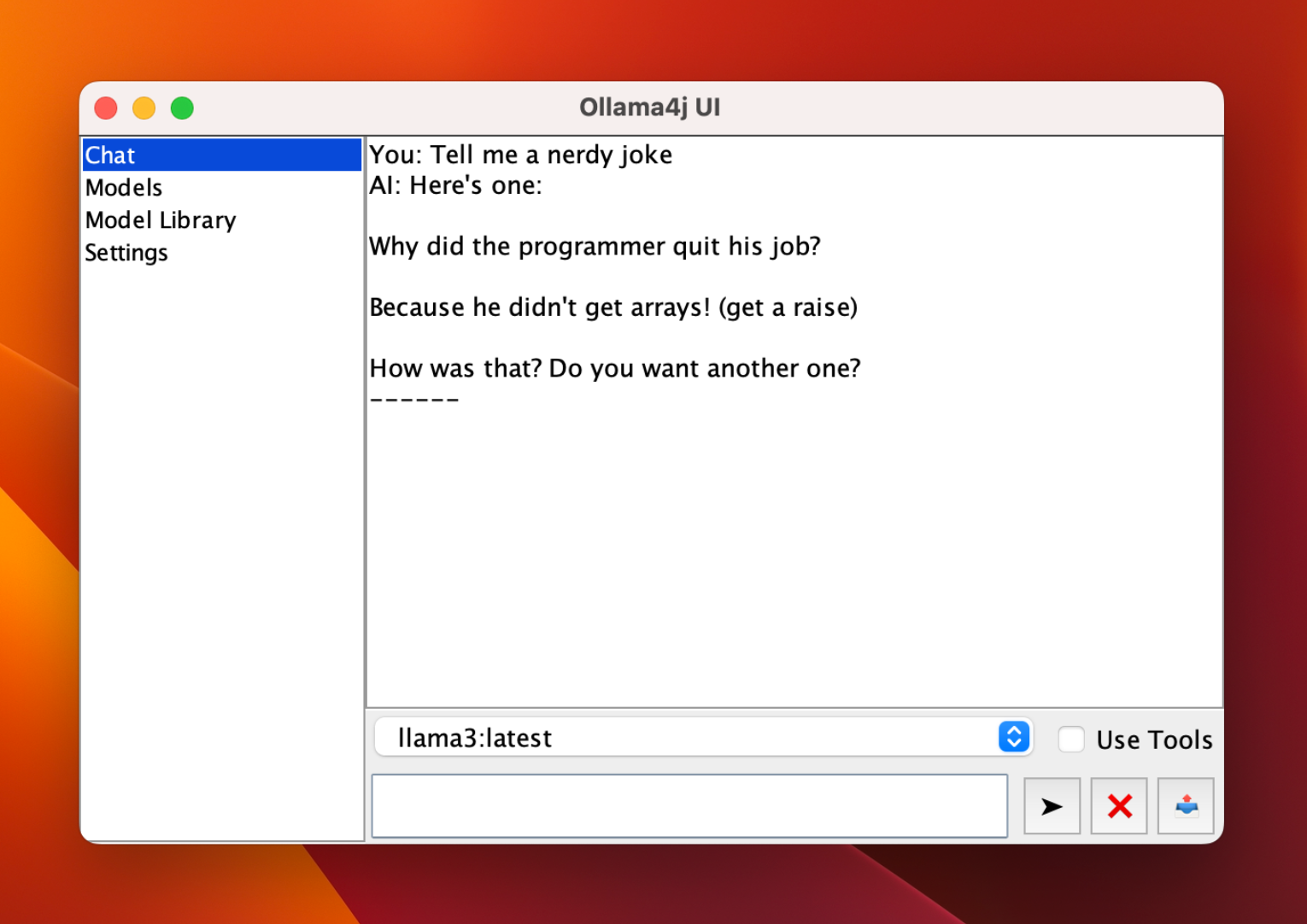This screenshot has height=924, width=1307.
Task: Click the "You: Tell me a nerdy joke" line
Action: point(520,155)
